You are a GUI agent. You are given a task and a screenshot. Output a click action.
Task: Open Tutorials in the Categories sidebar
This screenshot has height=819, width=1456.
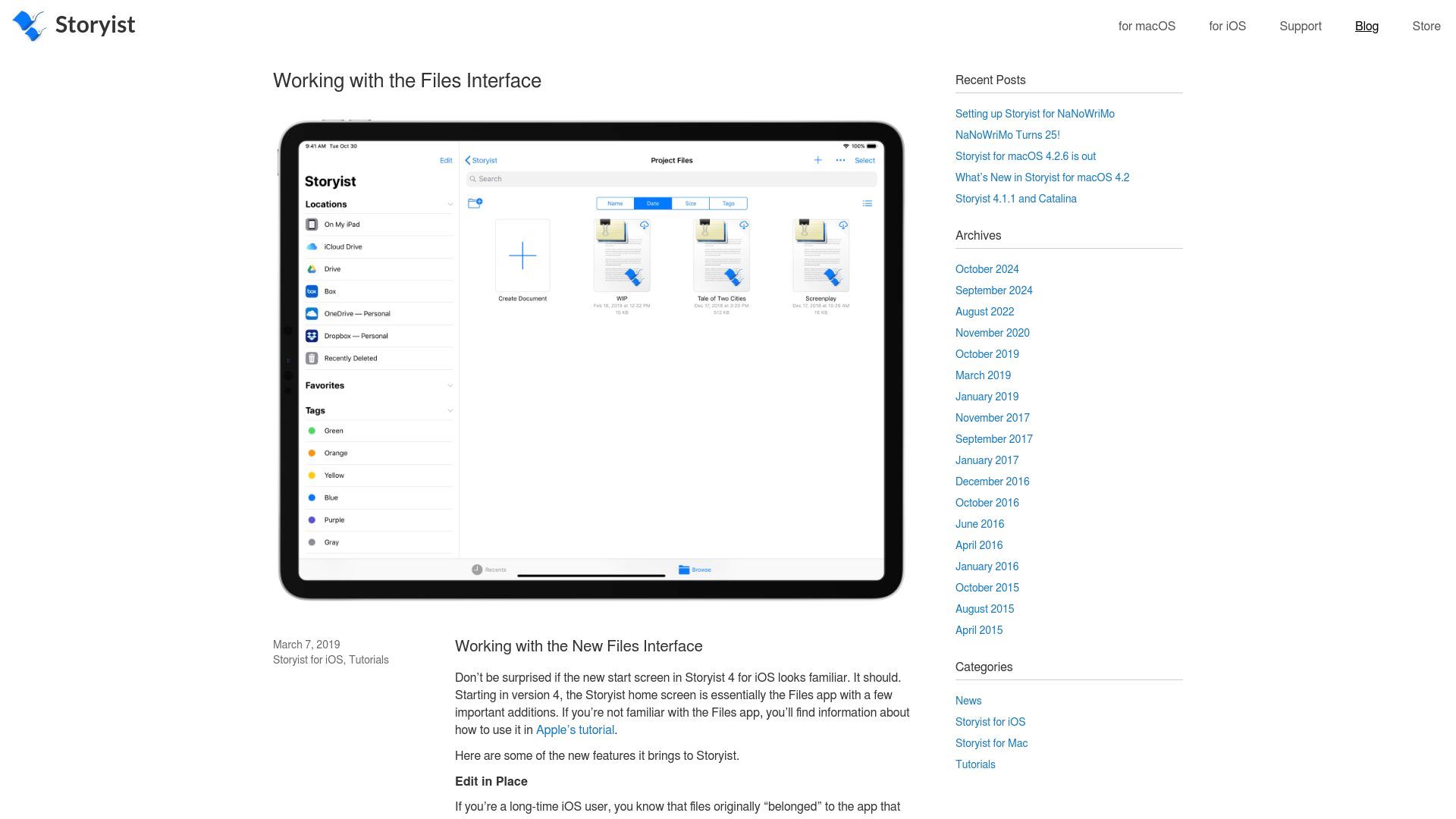pos(975,764)
